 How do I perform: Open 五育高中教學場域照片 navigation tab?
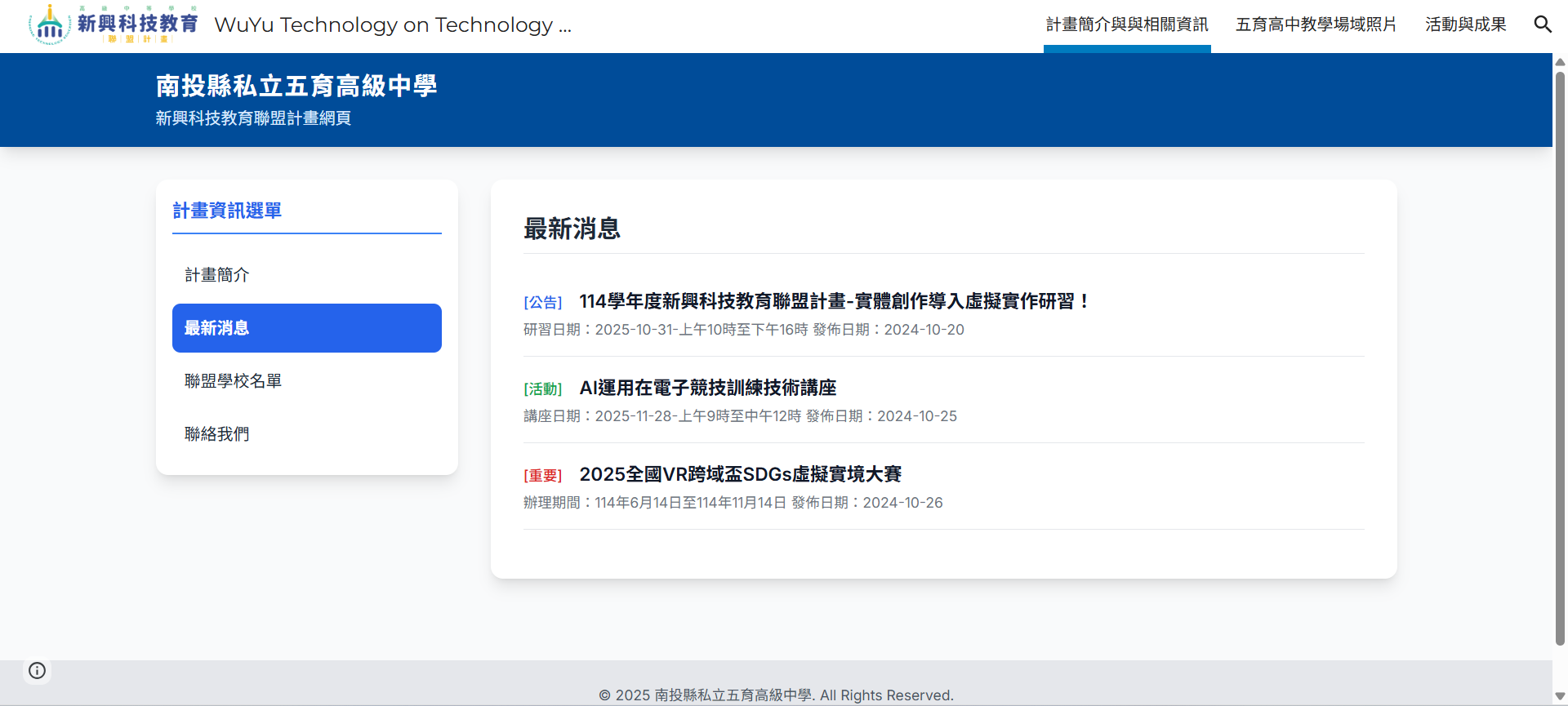1316,24
